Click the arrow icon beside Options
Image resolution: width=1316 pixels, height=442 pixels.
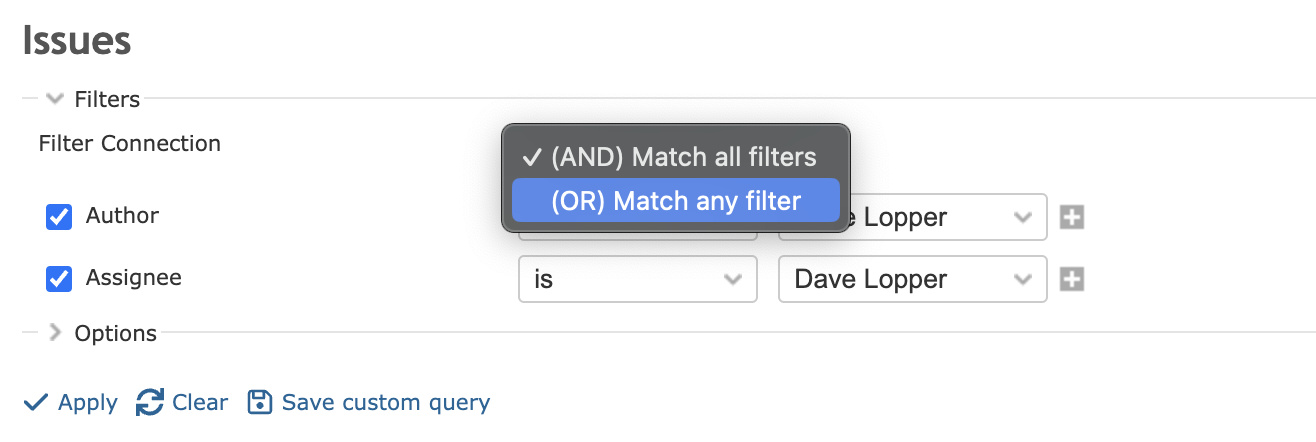click(x=55, y=333)
